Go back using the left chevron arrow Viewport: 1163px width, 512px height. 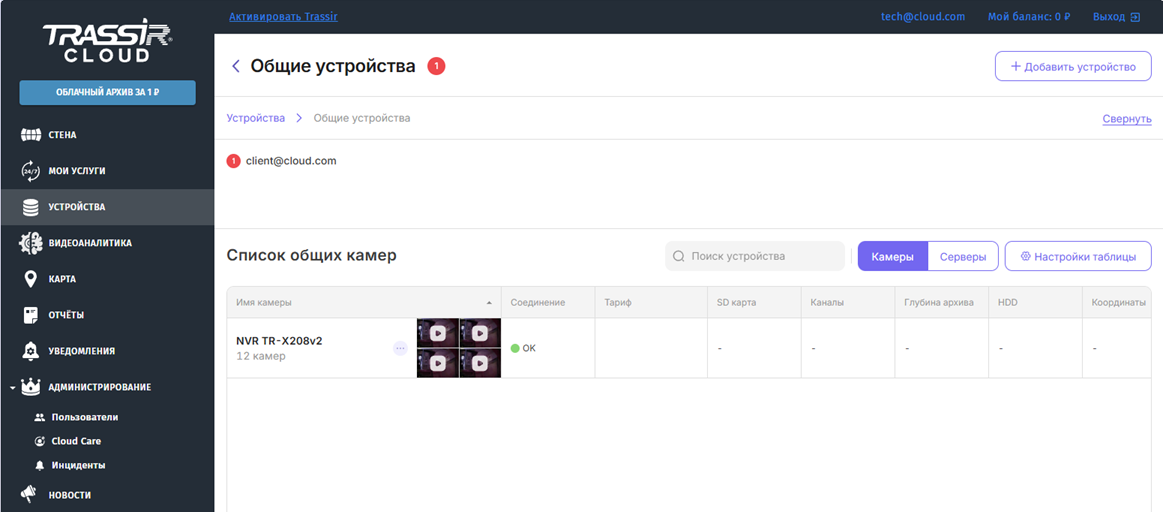236,67
